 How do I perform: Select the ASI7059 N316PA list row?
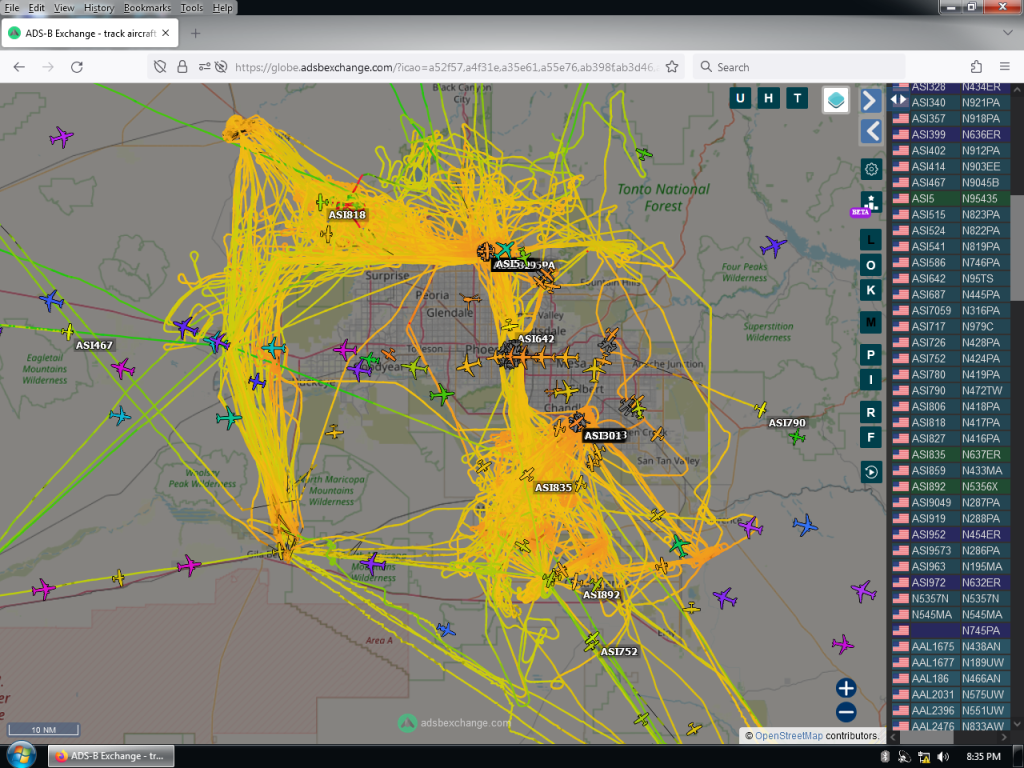pos(951,310)
